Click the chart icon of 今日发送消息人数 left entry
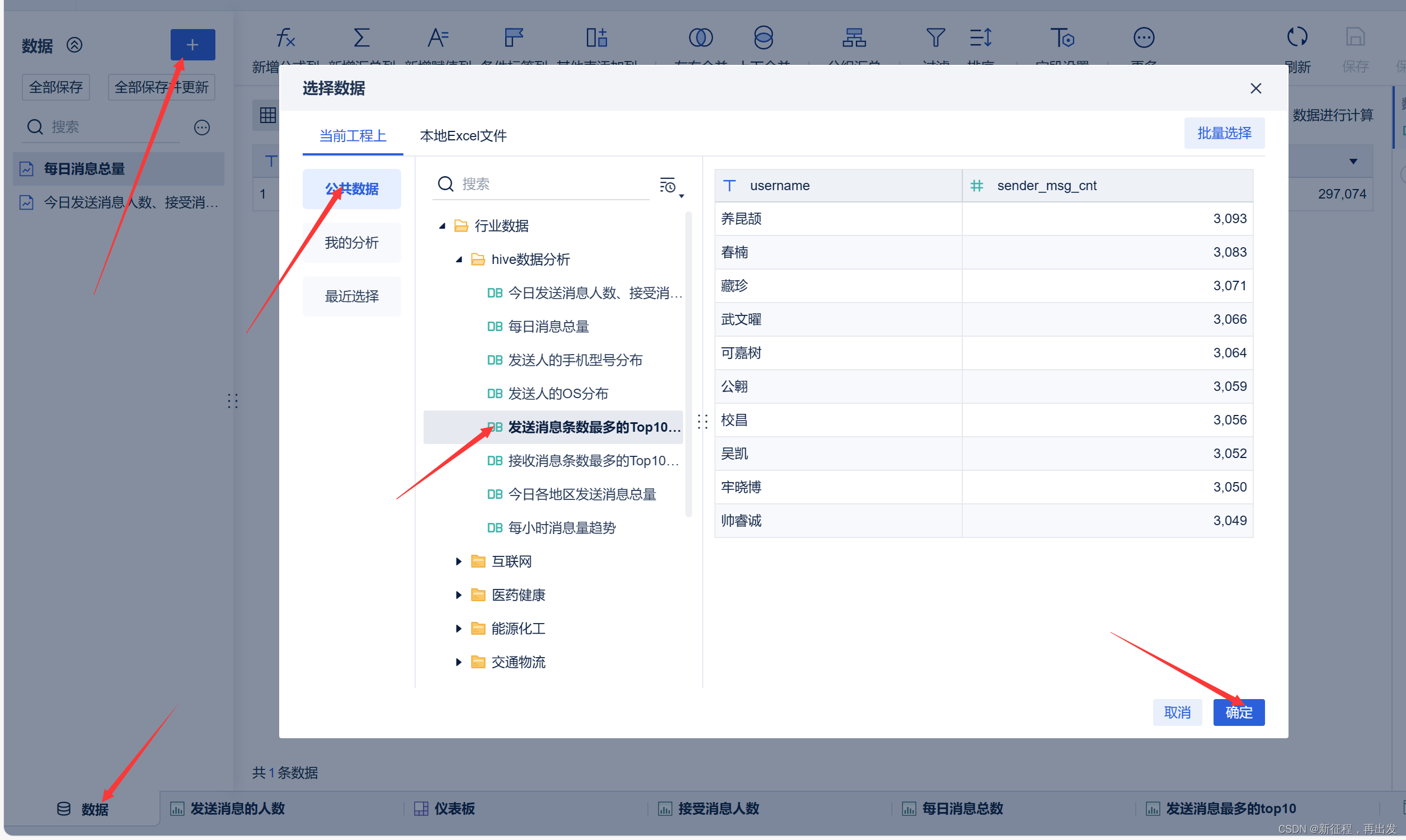 [27, 202]
